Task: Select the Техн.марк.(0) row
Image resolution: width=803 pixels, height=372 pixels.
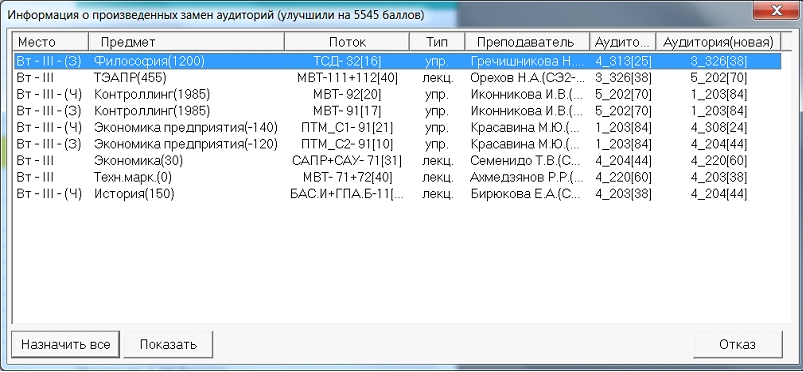Action: pos(397,177)
